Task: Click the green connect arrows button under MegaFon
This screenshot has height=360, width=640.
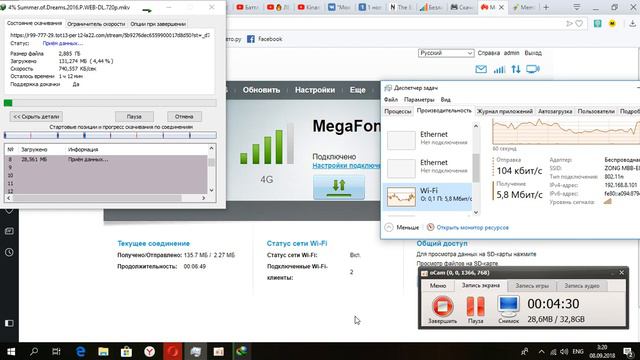Action: point(339,187)
